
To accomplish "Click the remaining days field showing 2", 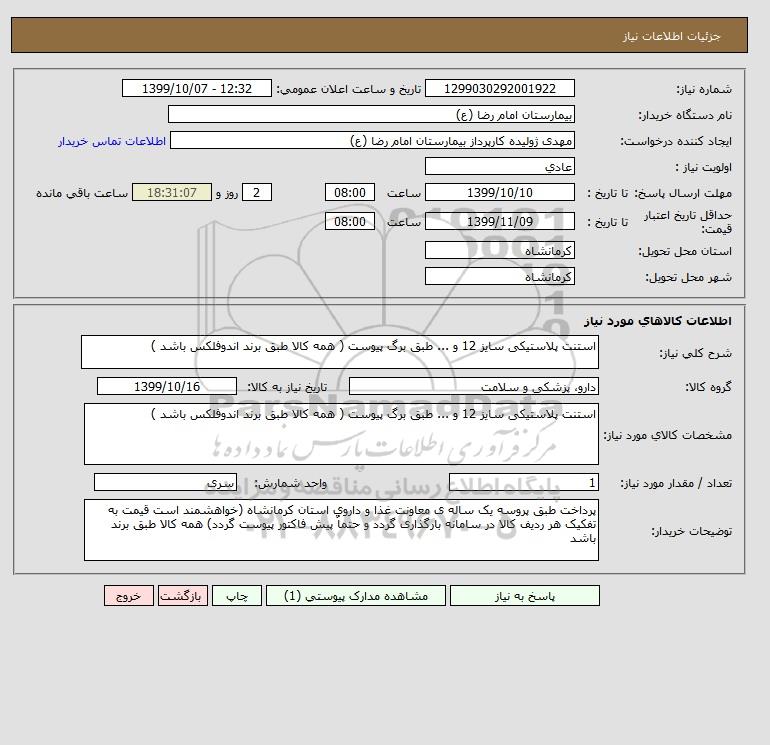I will [256, 193].
